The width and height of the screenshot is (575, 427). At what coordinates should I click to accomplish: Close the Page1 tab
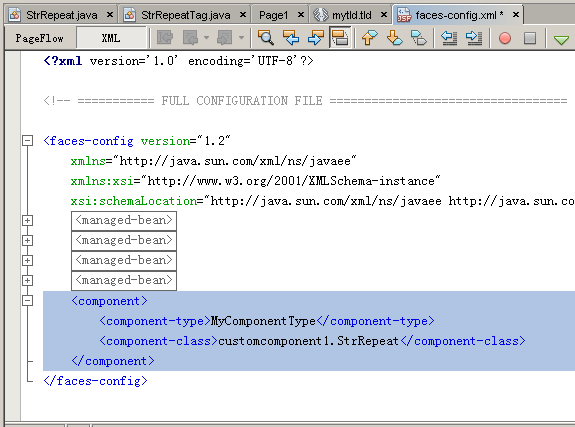[301, 15]
